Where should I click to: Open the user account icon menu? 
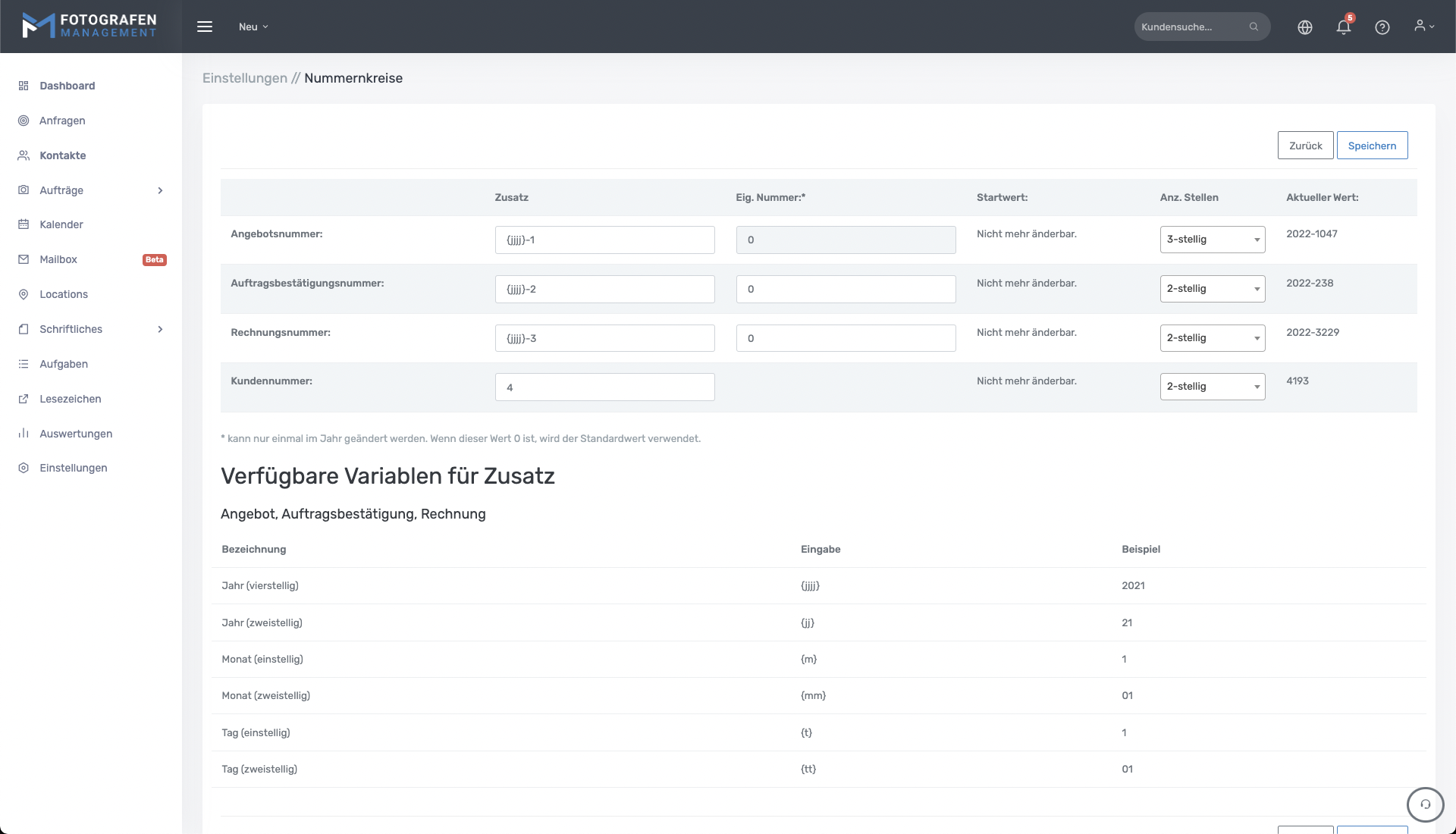1423,27
